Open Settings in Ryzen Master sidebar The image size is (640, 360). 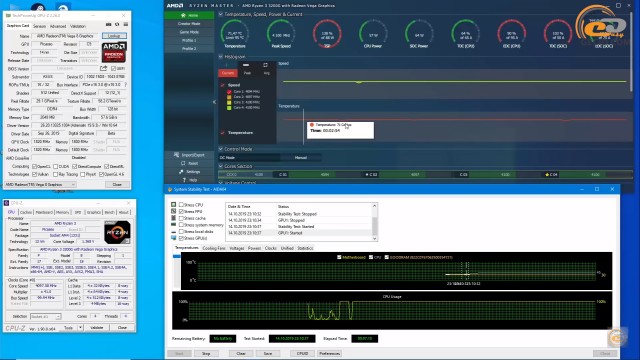[x=189, y=172]
